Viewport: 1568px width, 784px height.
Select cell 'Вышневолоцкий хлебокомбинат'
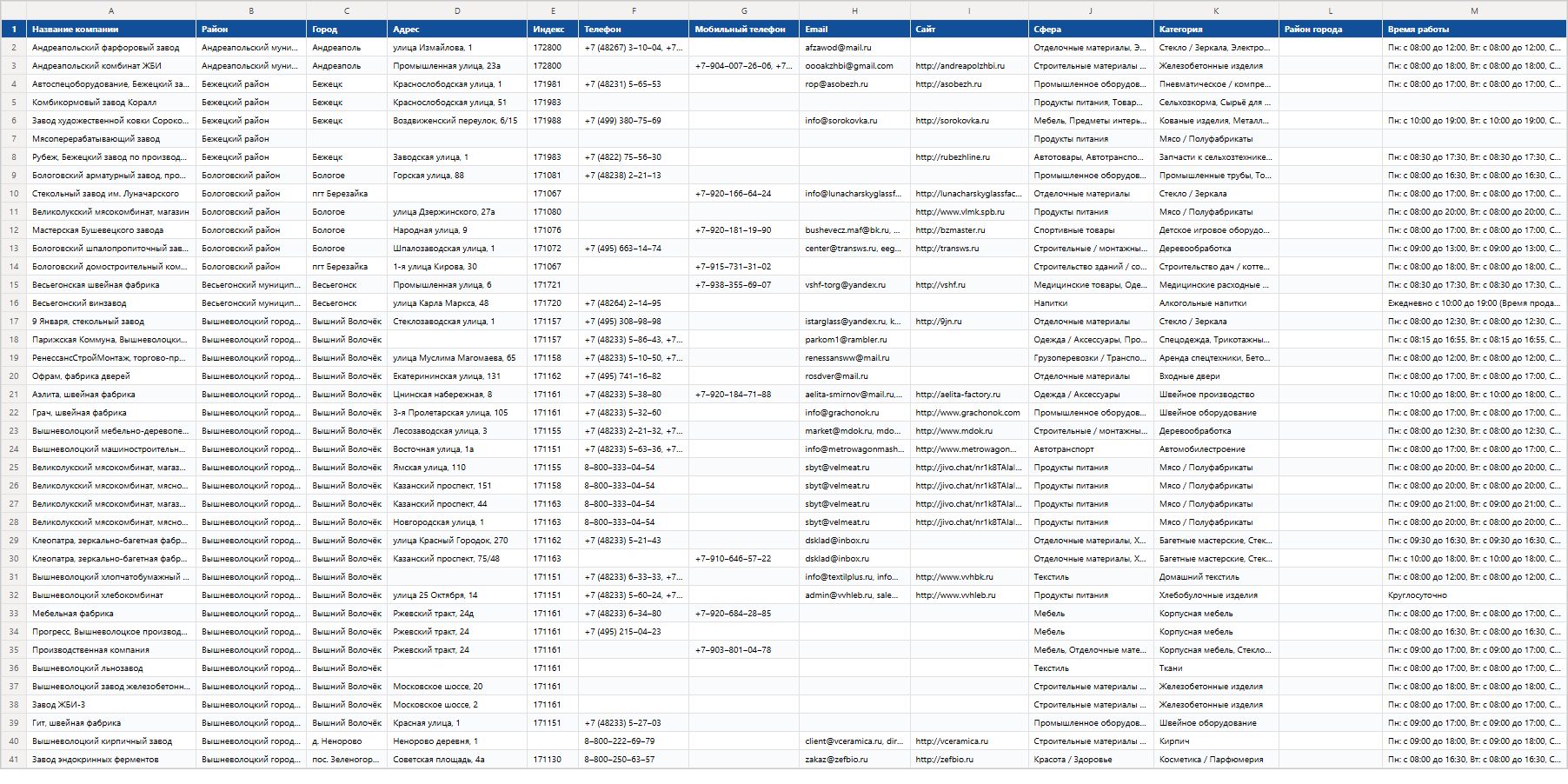coord(111,595)
